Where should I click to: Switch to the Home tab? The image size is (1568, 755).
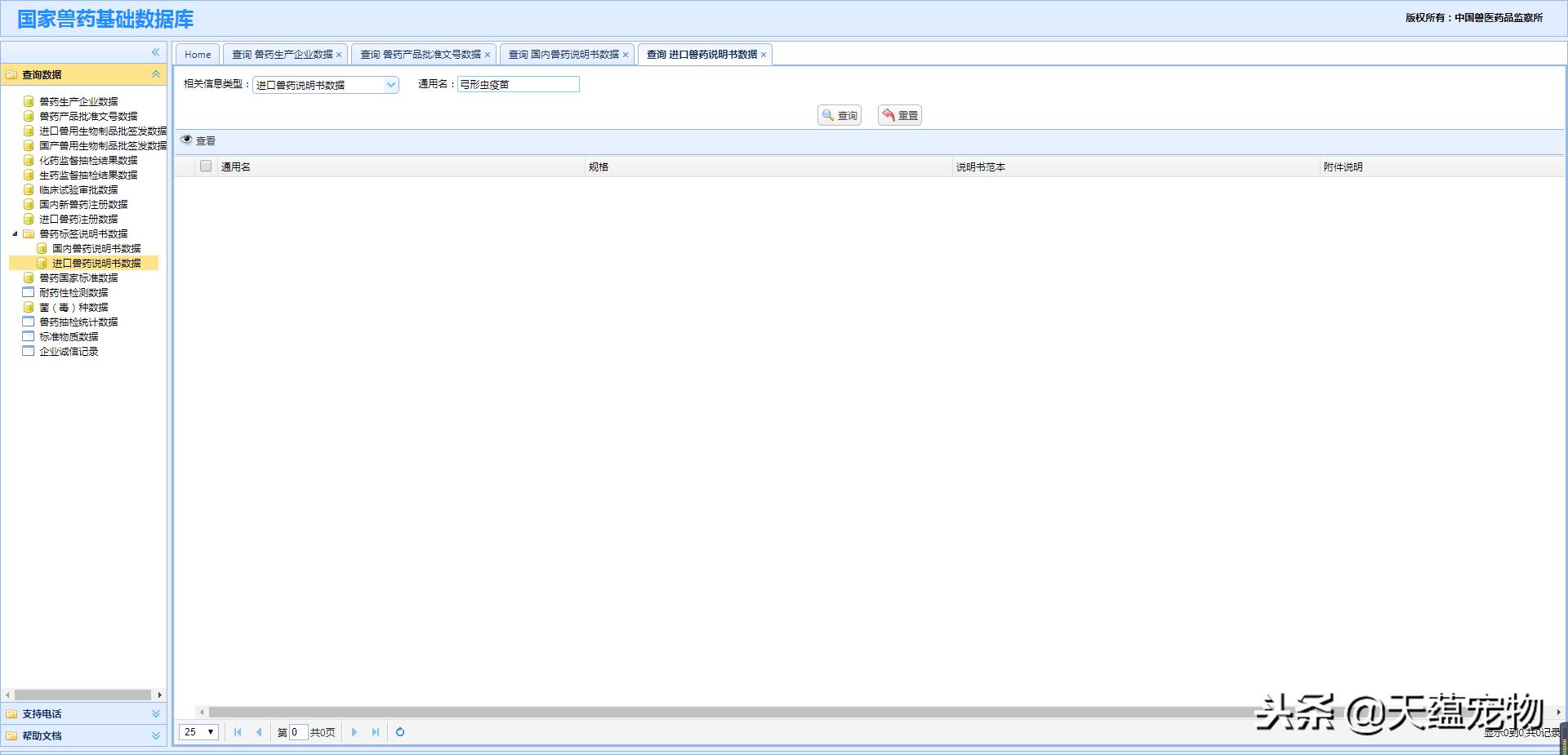coord(198,55)
